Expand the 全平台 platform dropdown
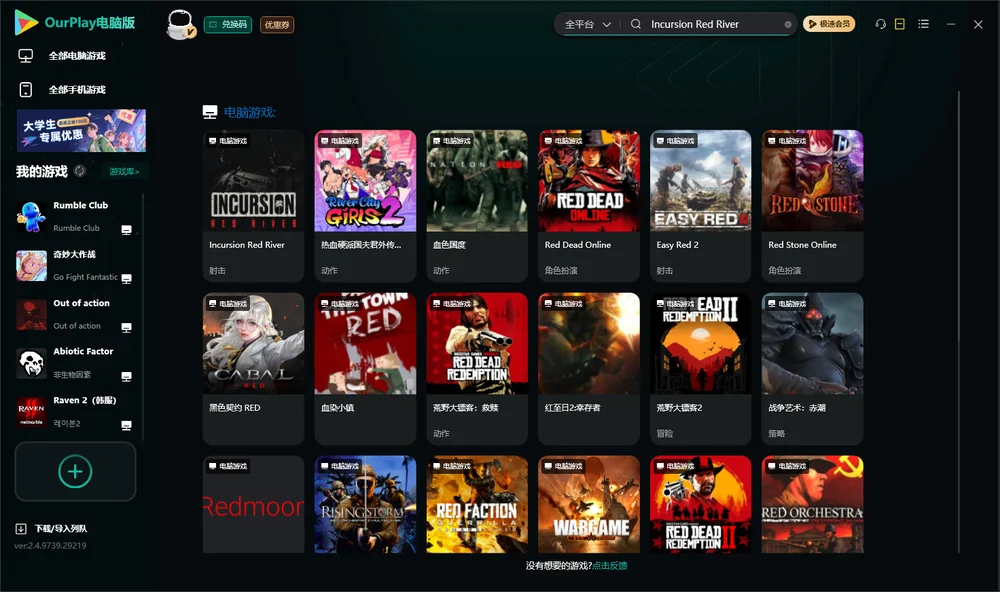The height and width of the screenshot is (592, 1000). tap(587, 24)
